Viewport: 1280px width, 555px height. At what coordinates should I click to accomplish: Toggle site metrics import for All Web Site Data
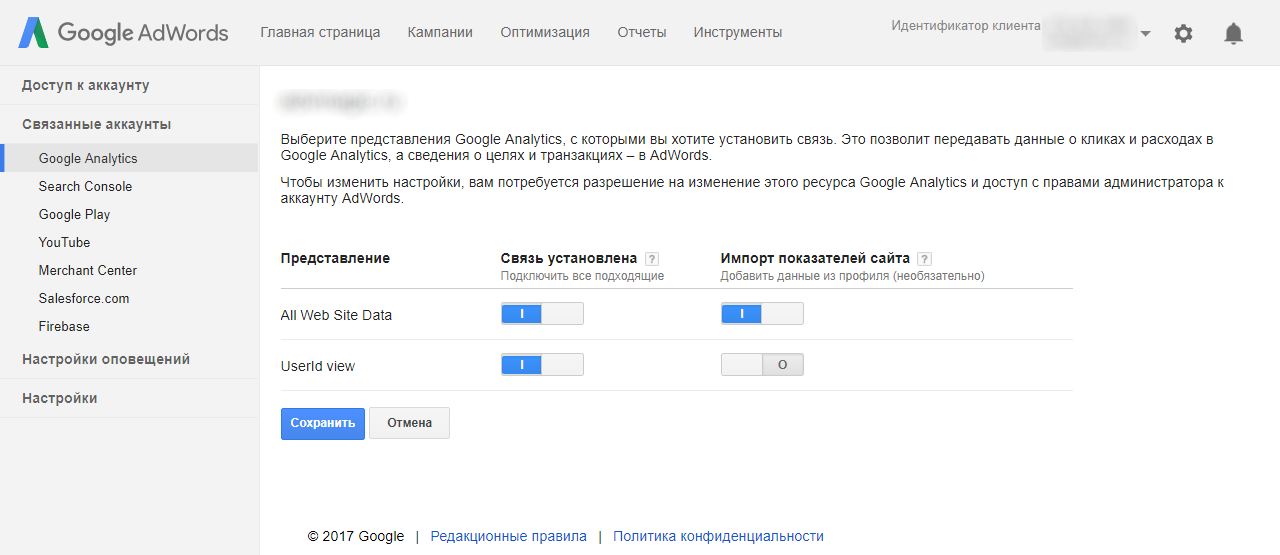point(762,314)
